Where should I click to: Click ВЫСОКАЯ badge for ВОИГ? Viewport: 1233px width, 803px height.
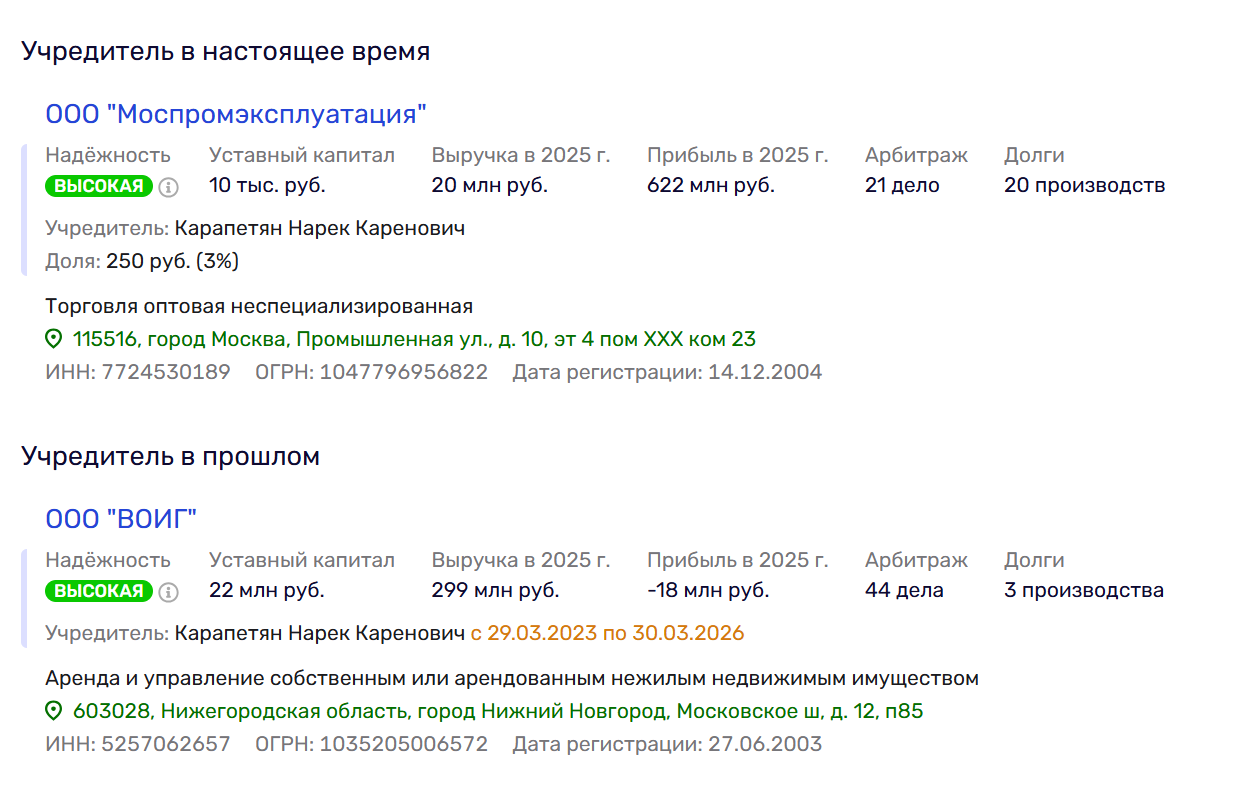pyautogui.click(x=99, y=591)
